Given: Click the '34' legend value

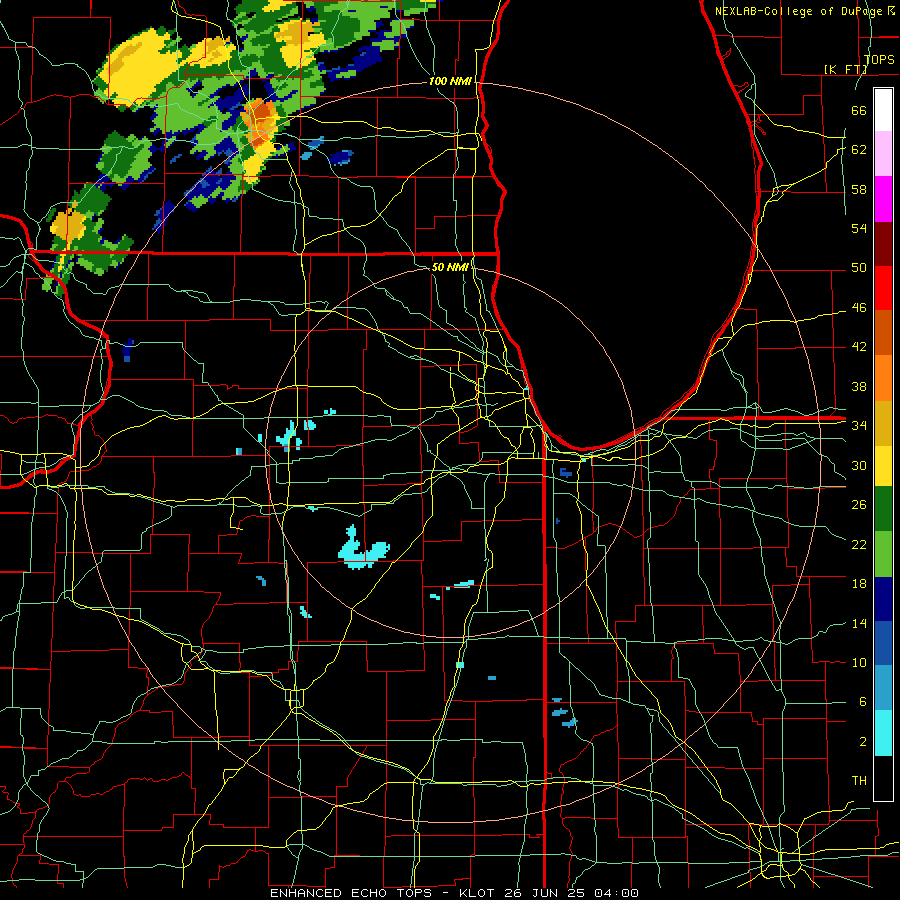Looking at the screenshot, I should [859, 426].
